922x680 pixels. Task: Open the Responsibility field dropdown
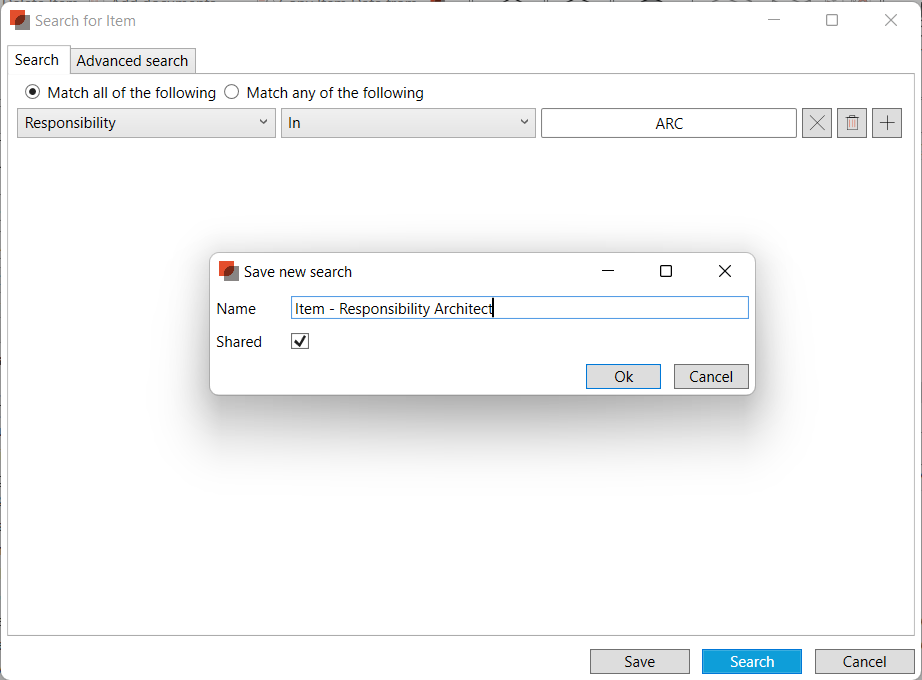146,123
